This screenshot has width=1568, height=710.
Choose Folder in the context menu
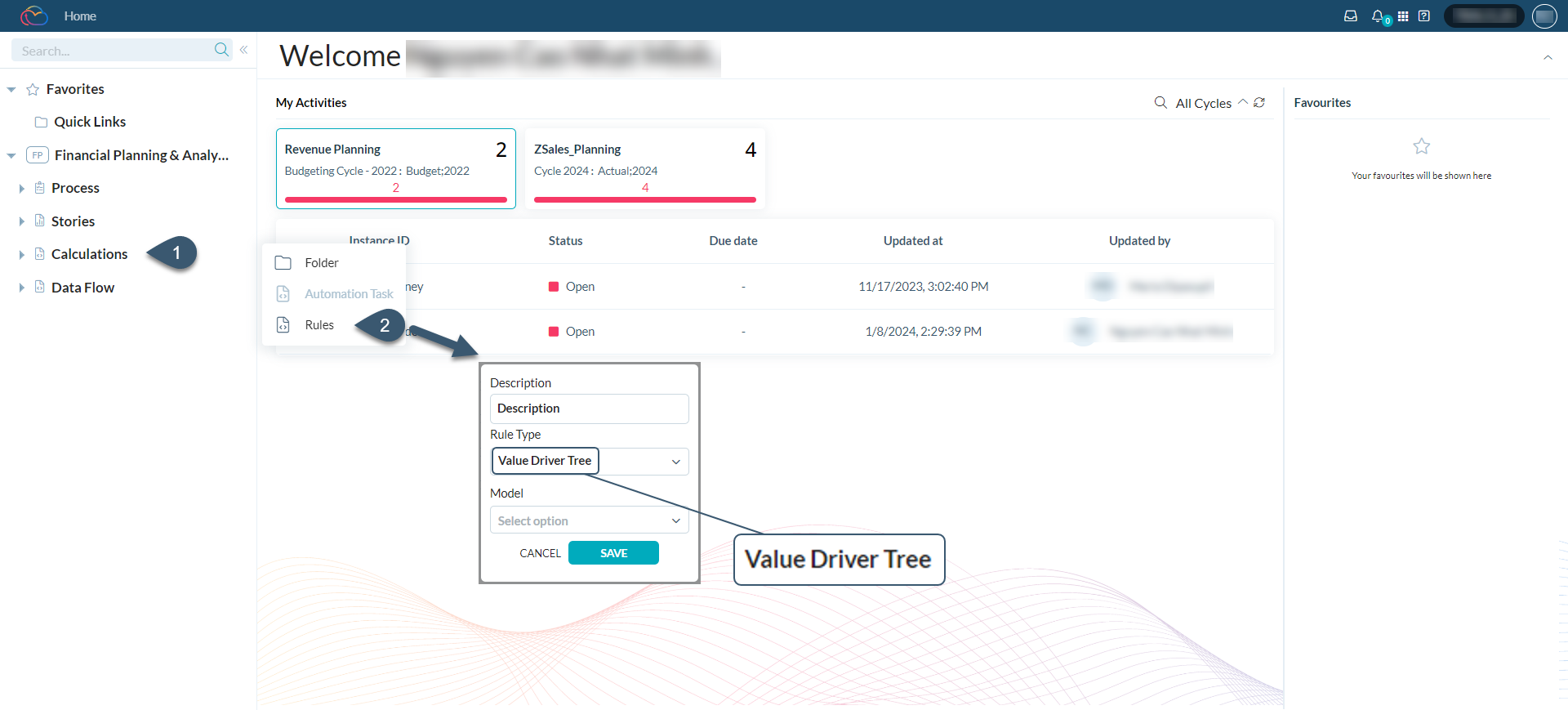pyautogui.click(x=321, y=263)
